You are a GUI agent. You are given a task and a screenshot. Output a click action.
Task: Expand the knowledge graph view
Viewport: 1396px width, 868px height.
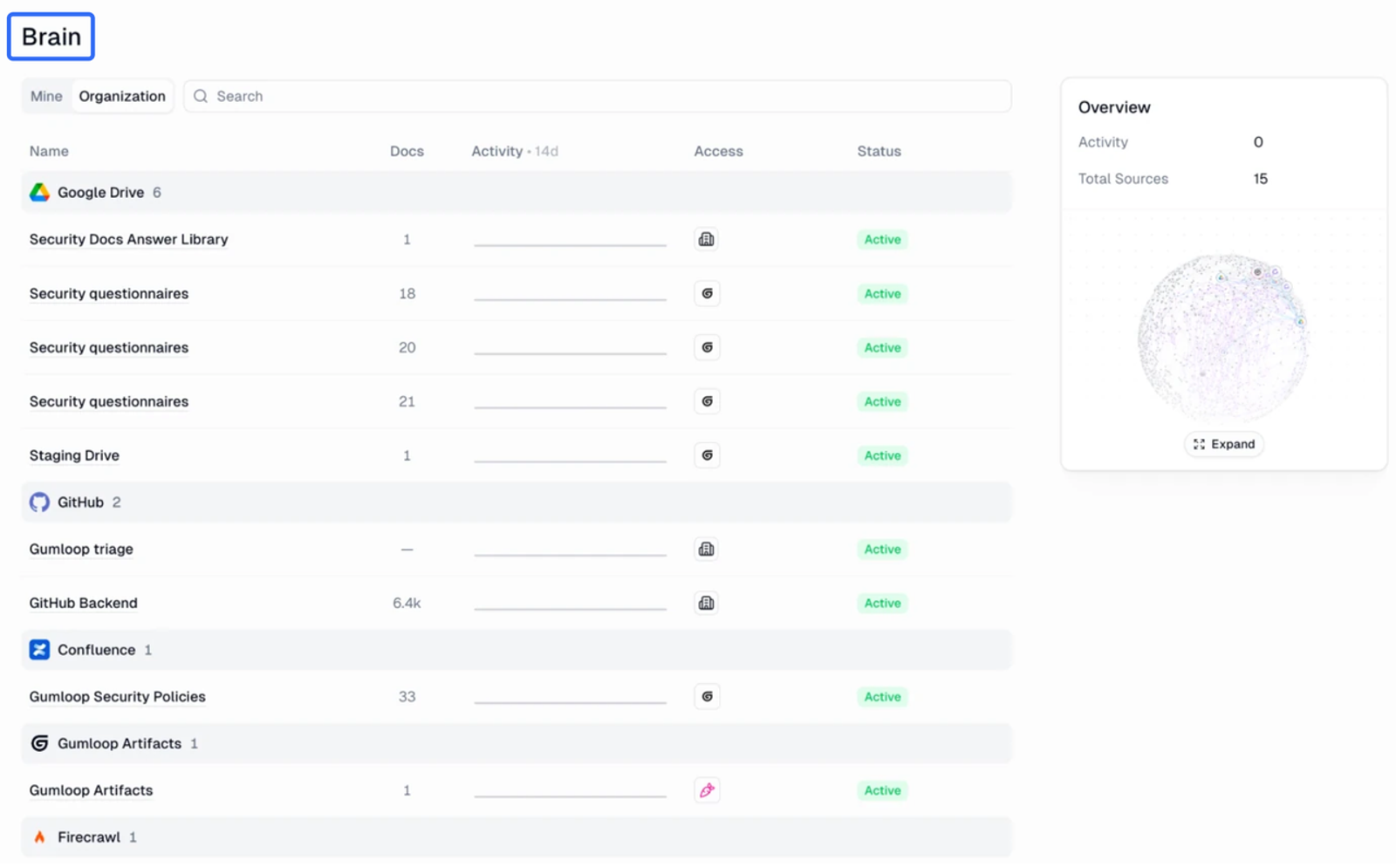click(1224, 444)
